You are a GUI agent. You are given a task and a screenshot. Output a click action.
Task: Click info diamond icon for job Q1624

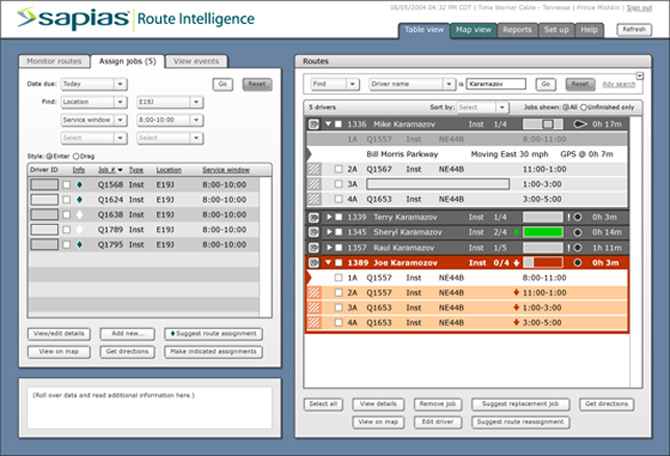(x=79, y=200)
